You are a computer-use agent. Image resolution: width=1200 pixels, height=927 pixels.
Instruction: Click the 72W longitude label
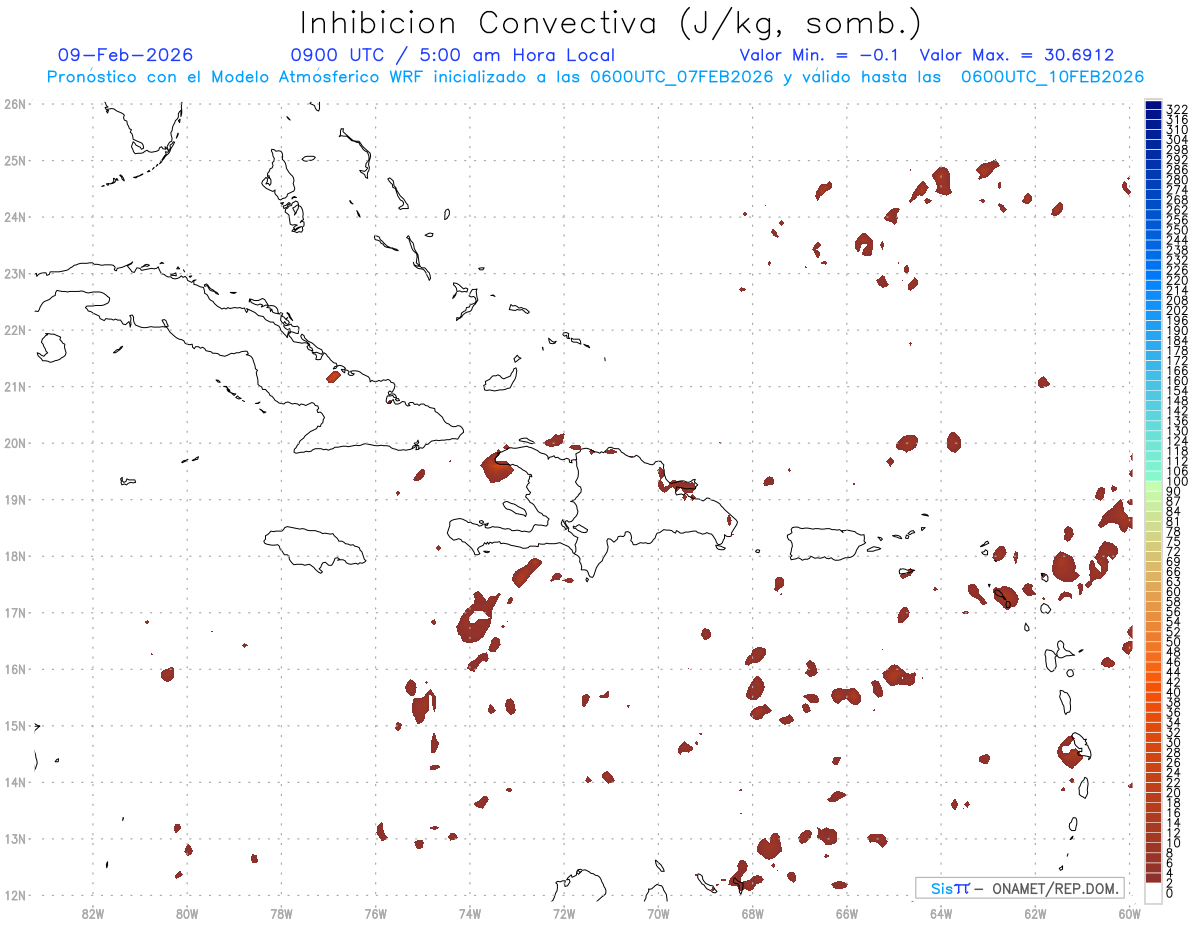pyautogui.click(x=564, y=913)
